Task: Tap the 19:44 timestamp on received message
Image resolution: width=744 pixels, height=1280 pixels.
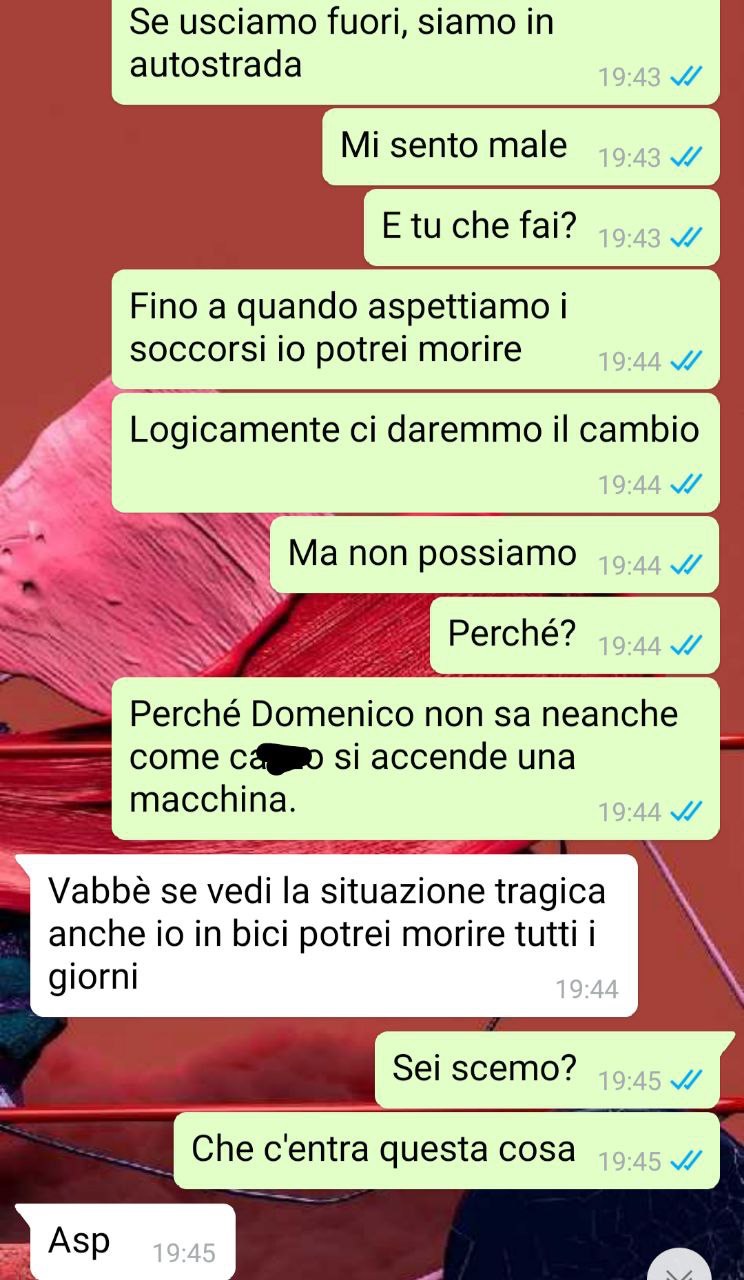Action: pos(587,990)
